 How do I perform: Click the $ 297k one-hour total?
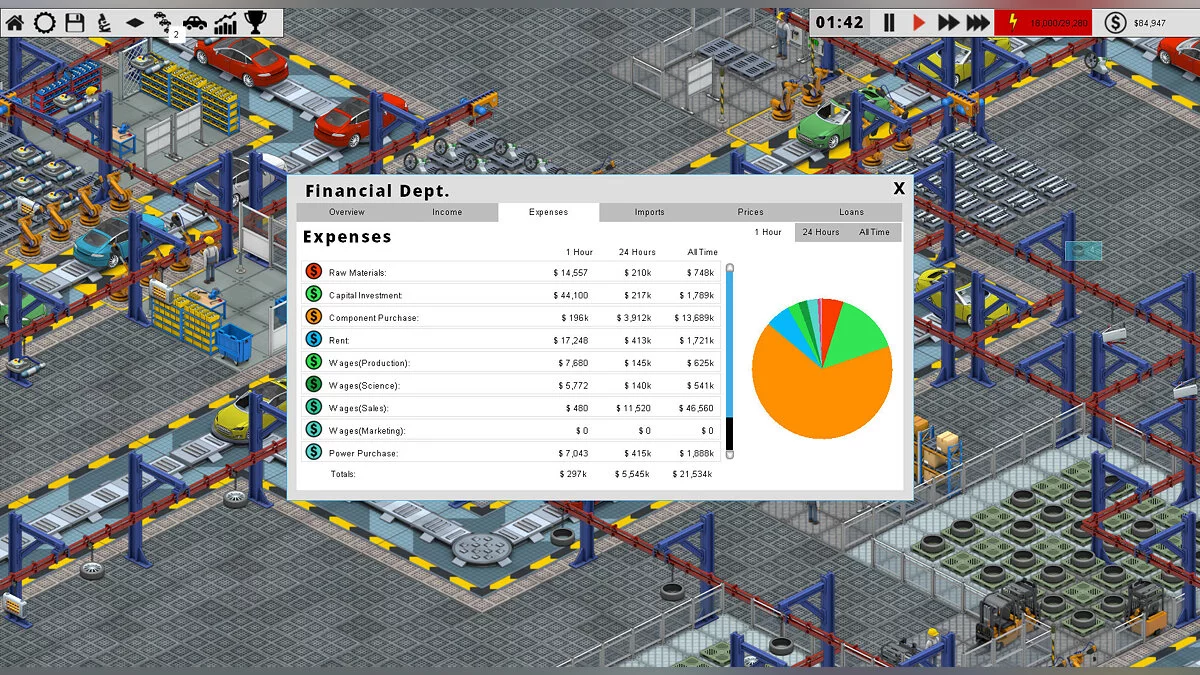[574, 474]
